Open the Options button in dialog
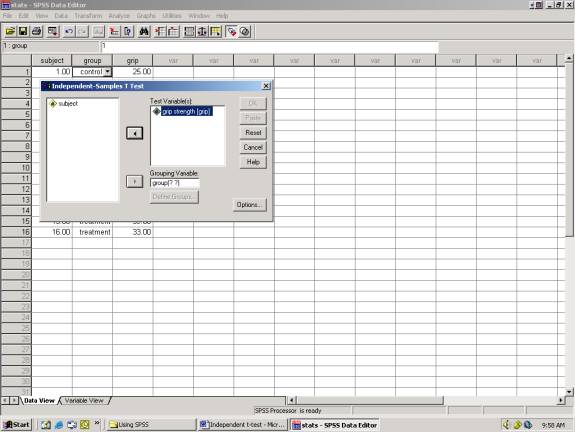The image size is (575, 432). pyautogui.click(x=249, y=204)
